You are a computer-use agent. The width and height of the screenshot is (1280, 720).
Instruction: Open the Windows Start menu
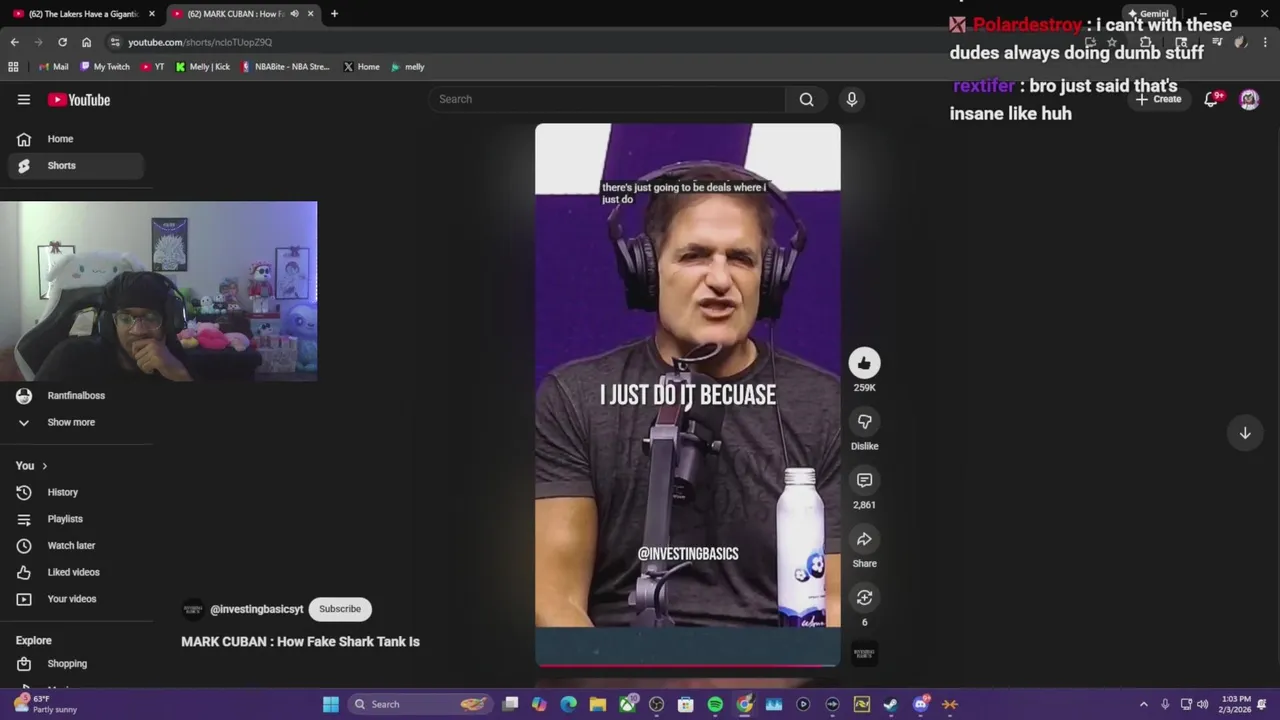pyautogui.click(x=330, y=704)
